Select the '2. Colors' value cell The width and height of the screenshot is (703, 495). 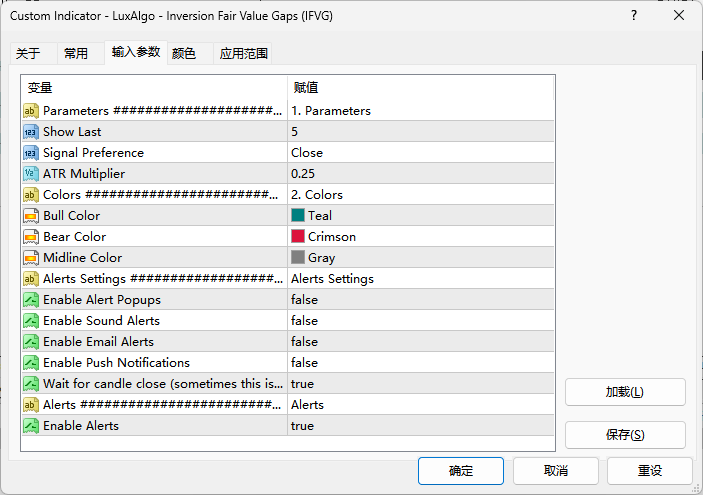coord(421,195)
